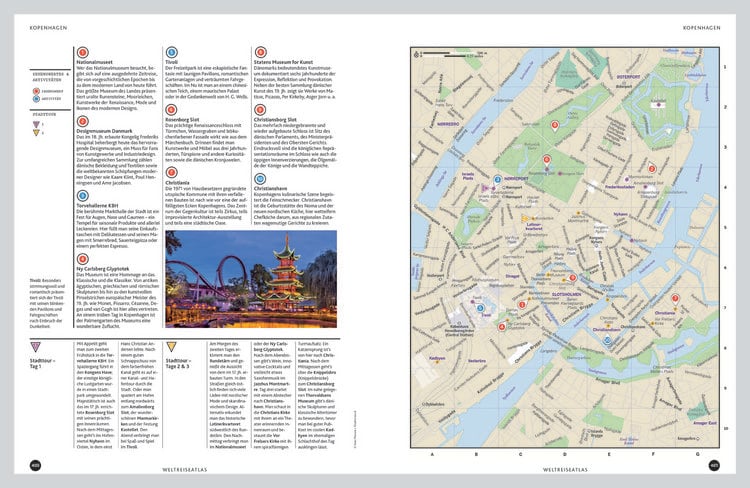The image size is (750, 488).
Task: Click the Vesterbro label on the map
Action: 477,361
